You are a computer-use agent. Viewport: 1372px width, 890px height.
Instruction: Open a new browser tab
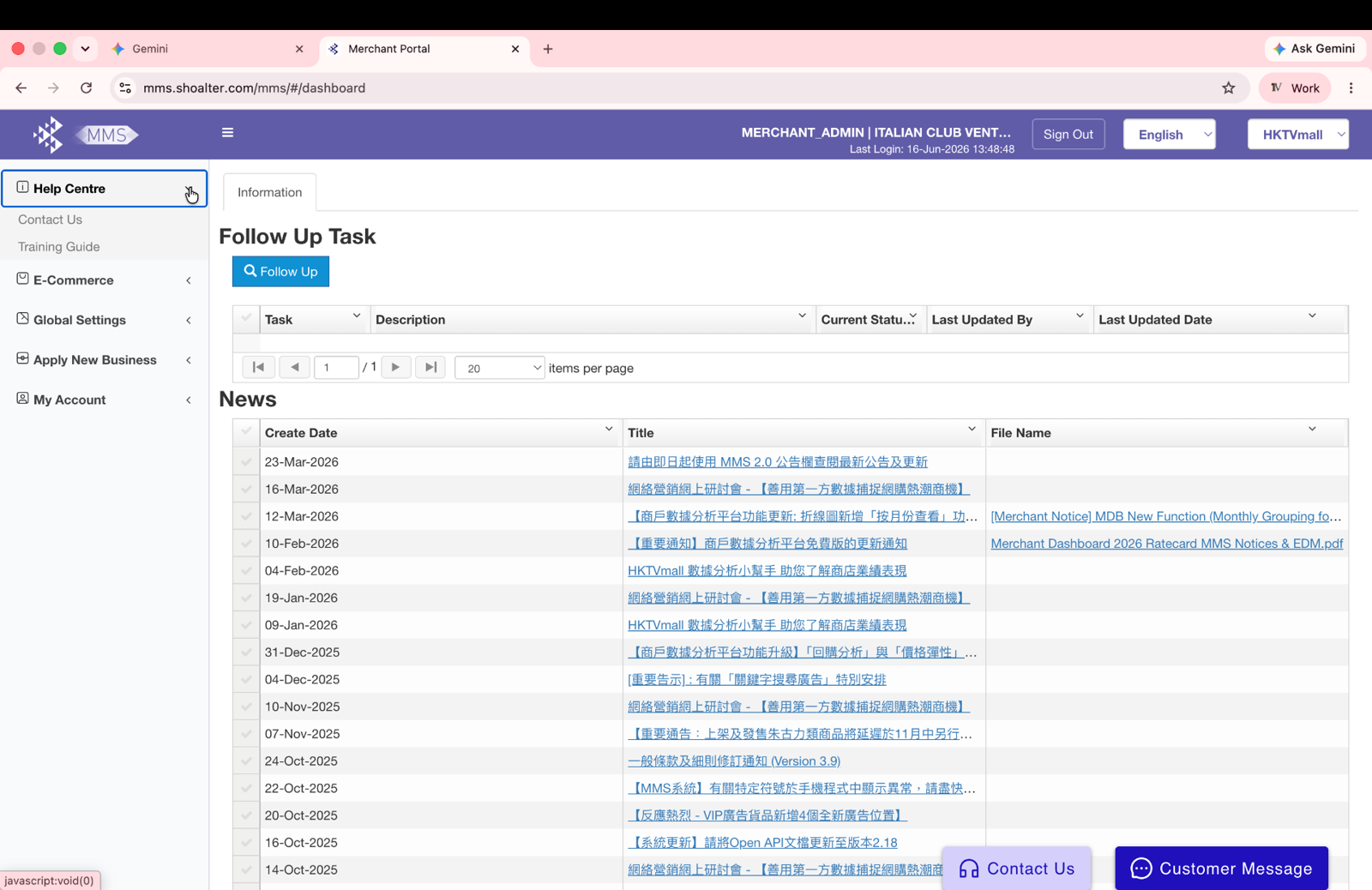click(x=548, y=49)
